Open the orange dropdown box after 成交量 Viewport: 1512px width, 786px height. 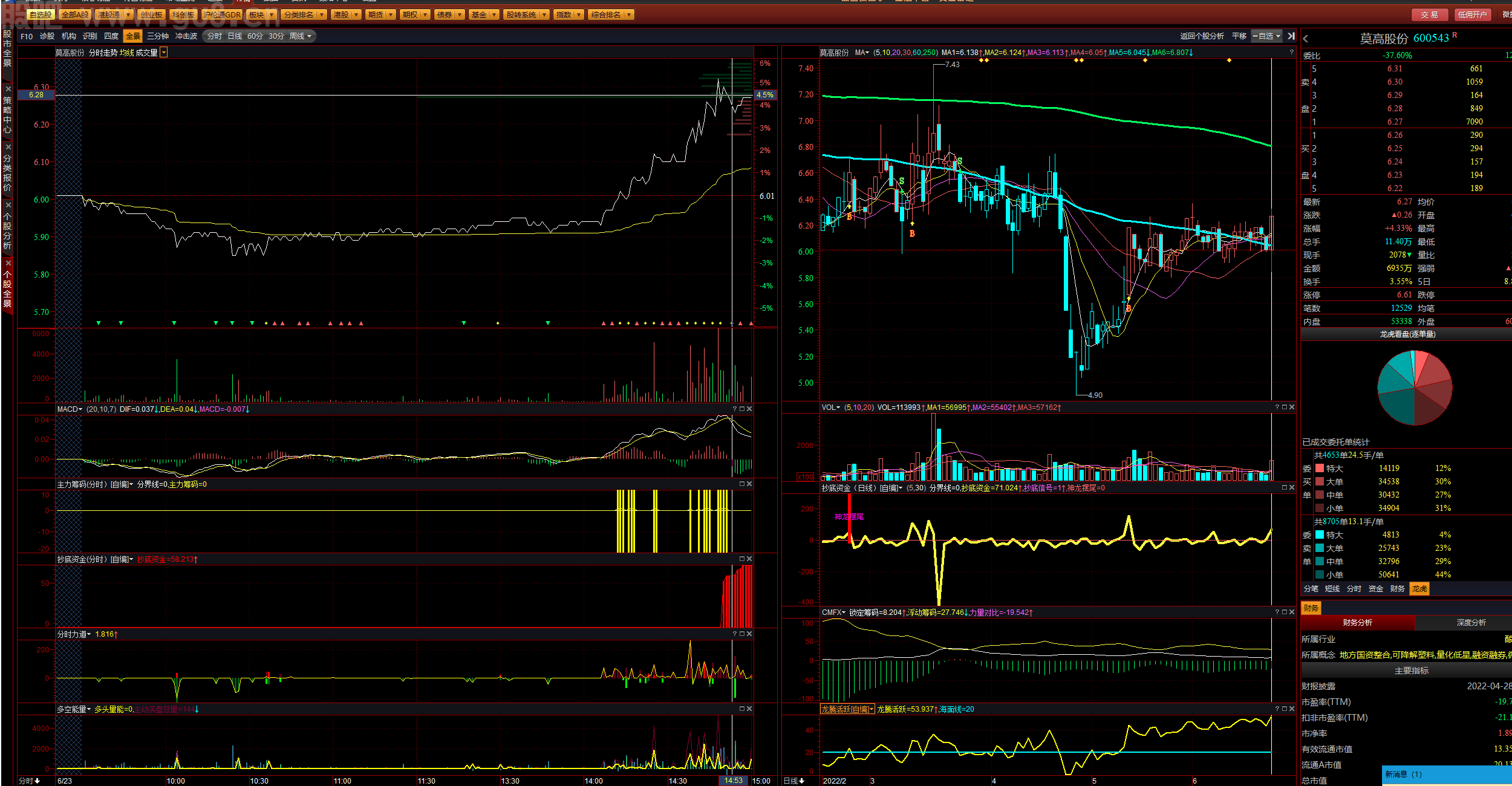[163, 53]
